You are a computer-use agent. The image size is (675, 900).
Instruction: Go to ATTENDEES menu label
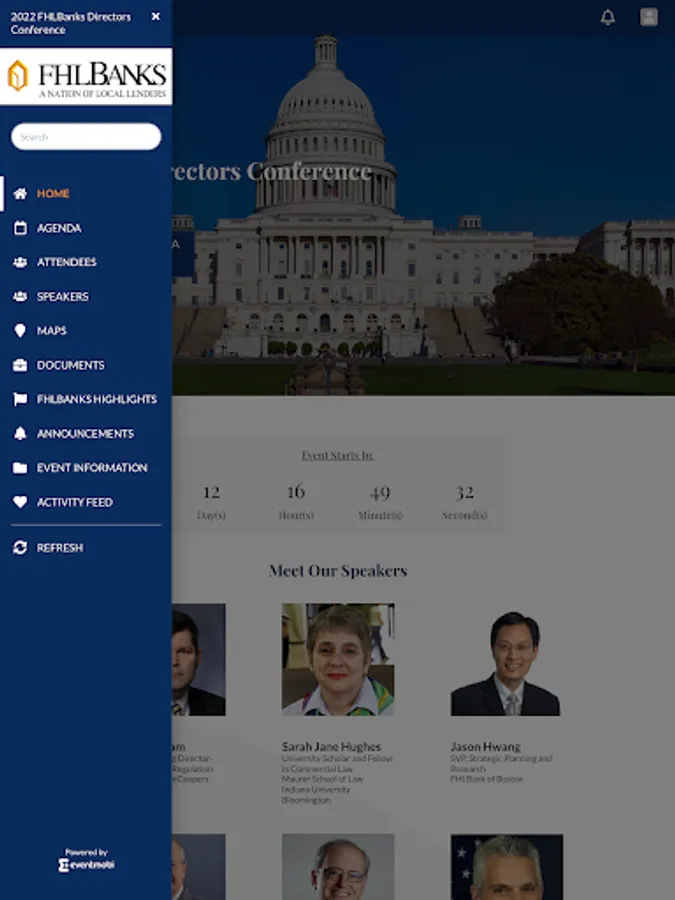click(x=67, y=262)
